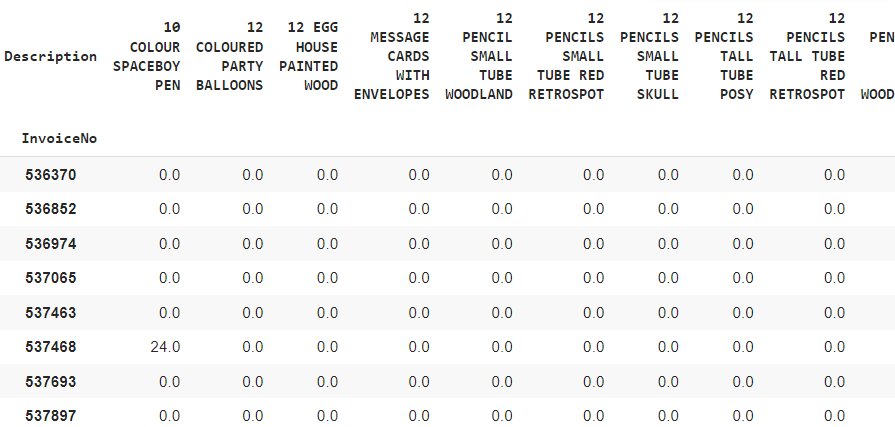Click the InvoiceNo index header
895x427 pixels.
pos(58,139)
